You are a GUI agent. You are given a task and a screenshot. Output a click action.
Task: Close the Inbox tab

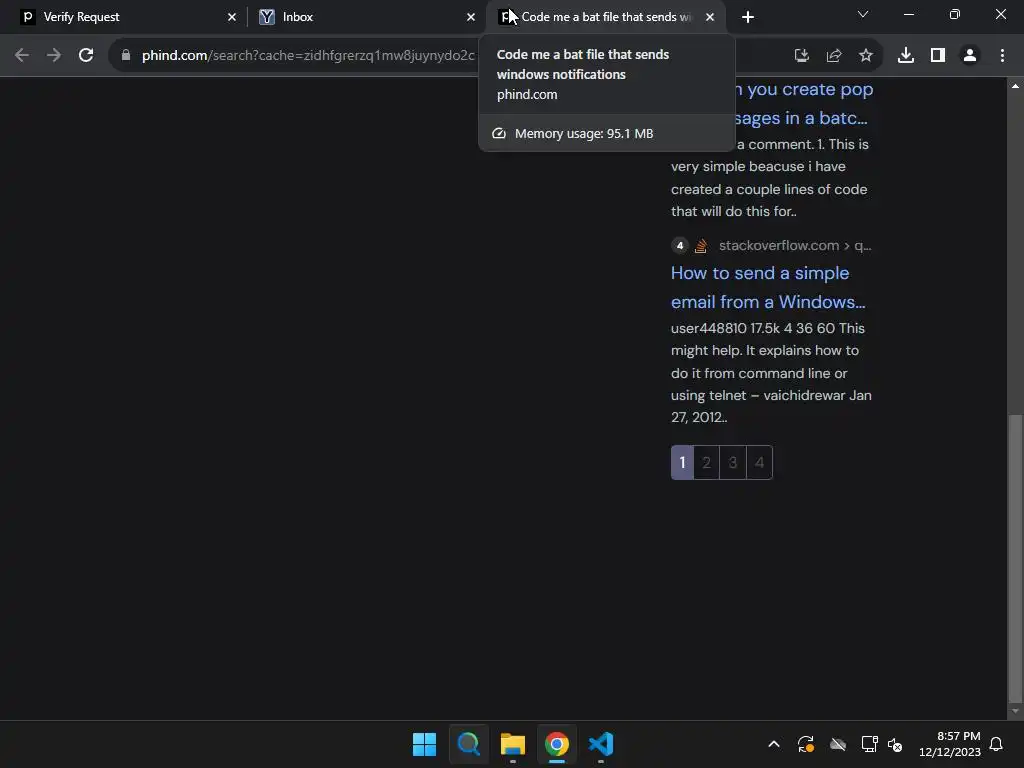(471, 17)
